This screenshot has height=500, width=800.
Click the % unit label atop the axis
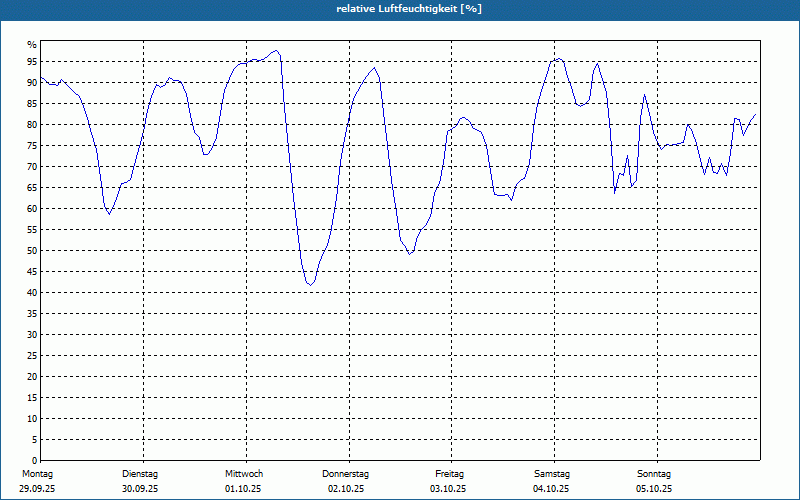(32, 45)
